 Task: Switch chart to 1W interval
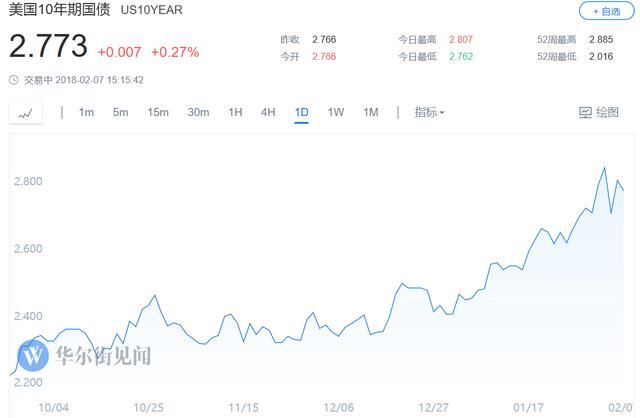click(336, 112)
